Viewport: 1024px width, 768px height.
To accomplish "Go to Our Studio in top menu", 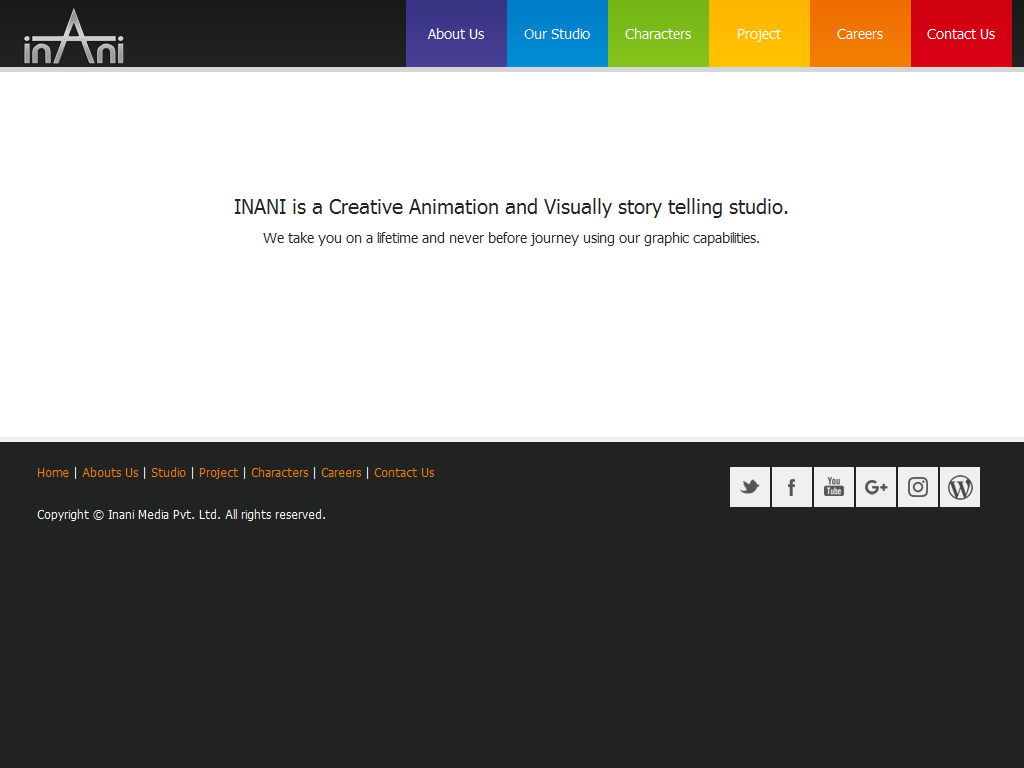I will coord(557,34).
